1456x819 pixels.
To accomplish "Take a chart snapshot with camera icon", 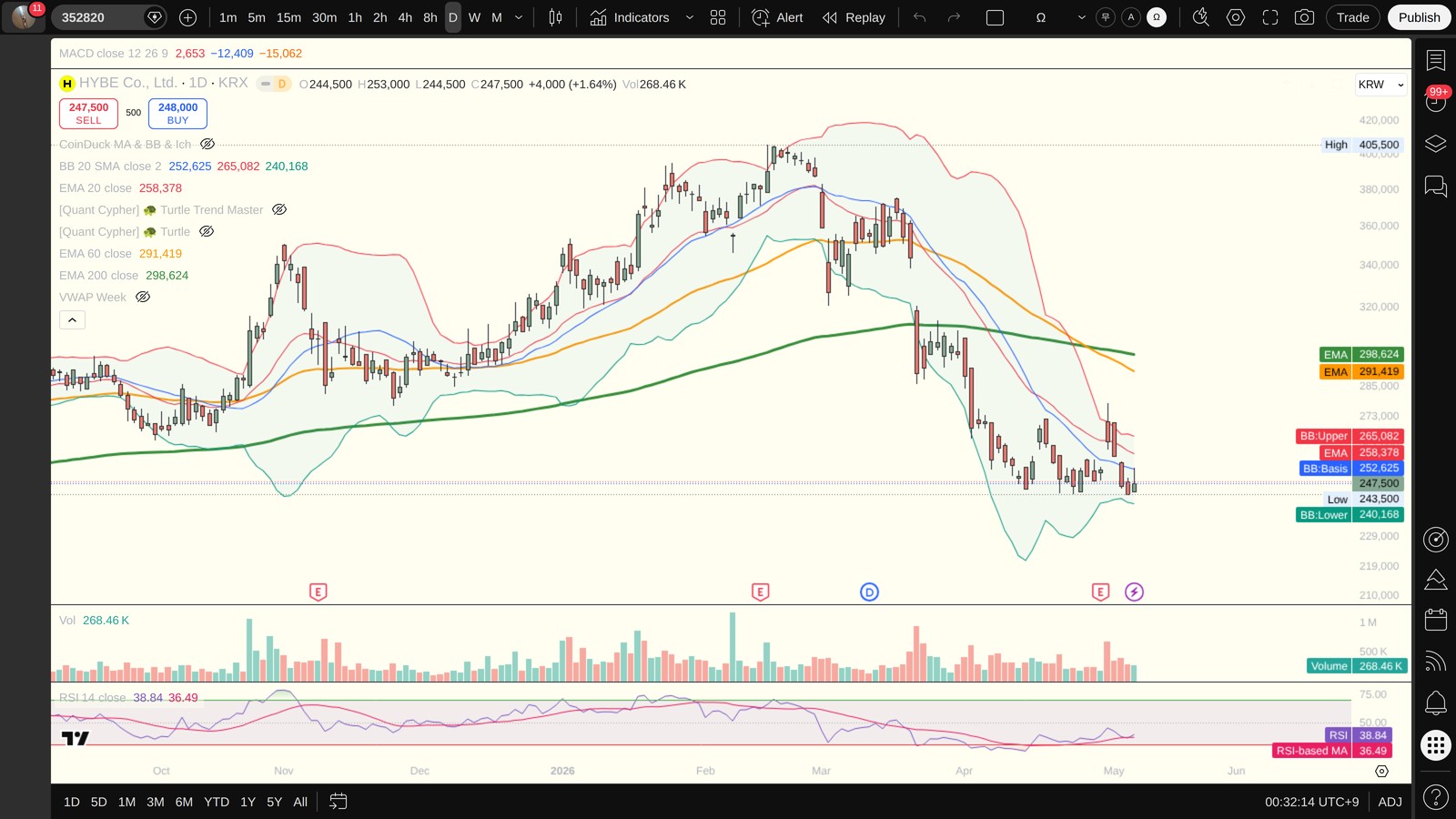I will point(1304,17).
